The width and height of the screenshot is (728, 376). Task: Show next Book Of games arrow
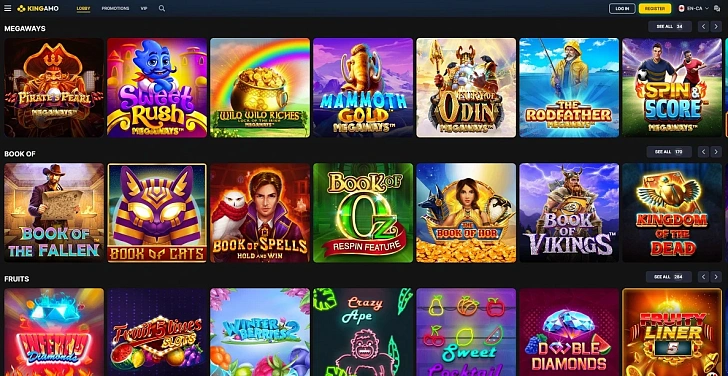pos(716,152)
